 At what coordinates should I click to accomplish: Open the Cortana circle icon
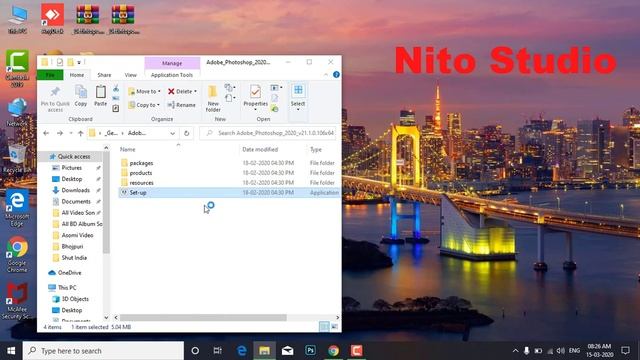[x=195, y=351]
